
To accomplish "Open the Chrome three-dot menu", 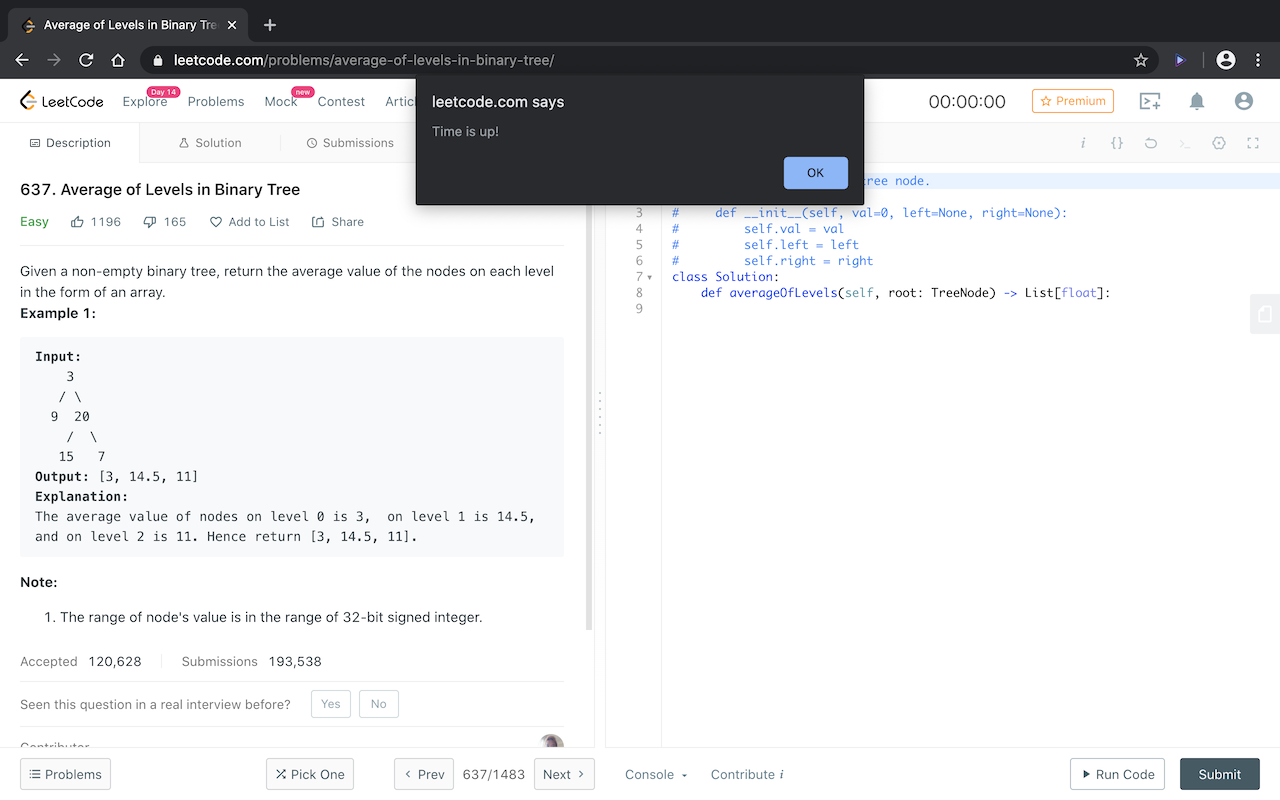I will pyautogui.click(x=1258, y=60).
